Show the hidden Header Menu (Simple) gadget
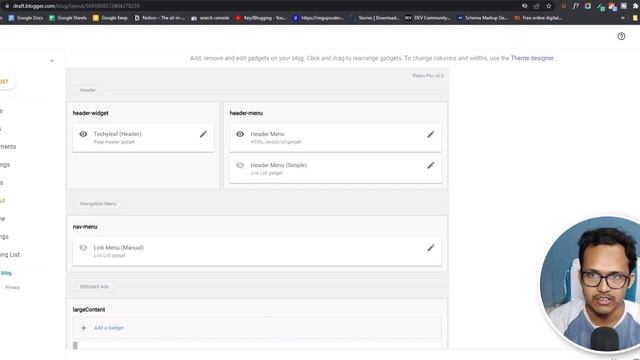640x360 pixels. tap(240, 165)
